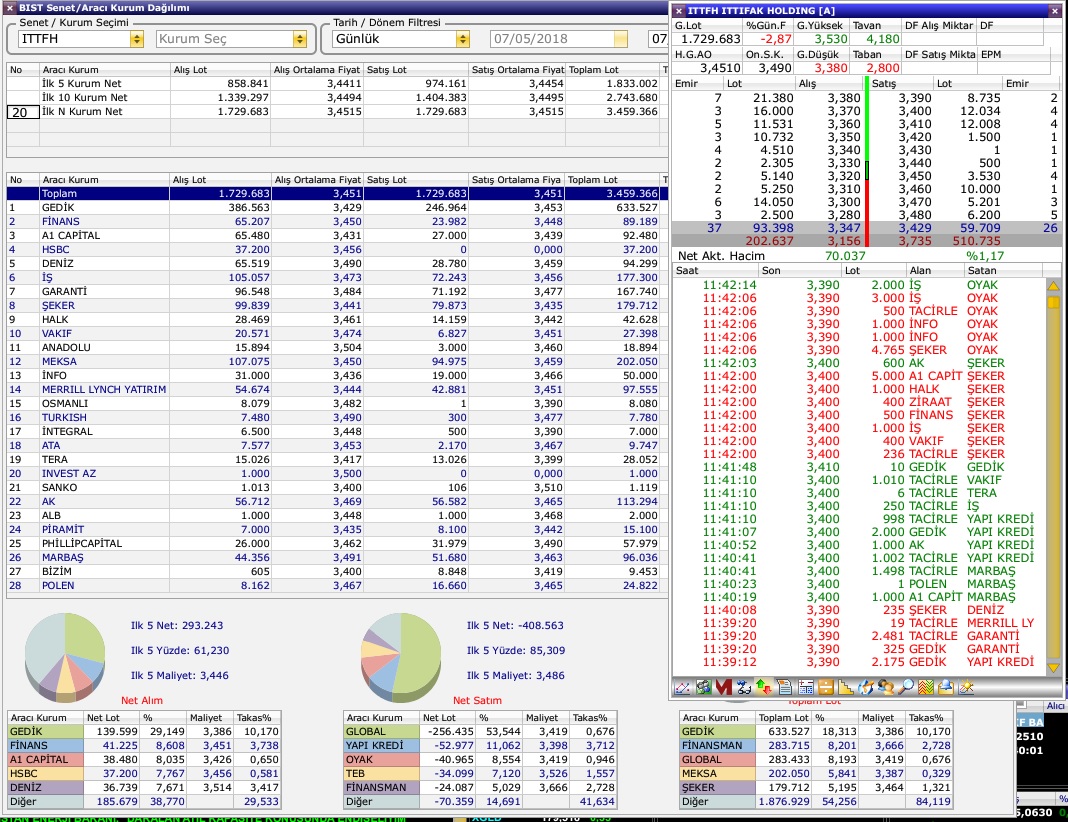This screenshot has height=822, width=1068.
Task: Open the ITTFH stock selector dropdown
Action: coord(136,39)
